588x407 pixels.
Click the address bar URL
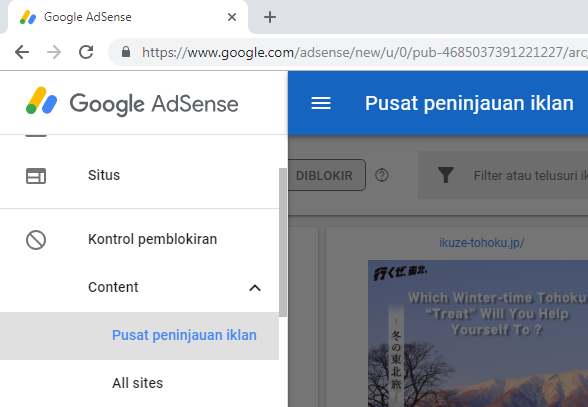tap(364, 52)
